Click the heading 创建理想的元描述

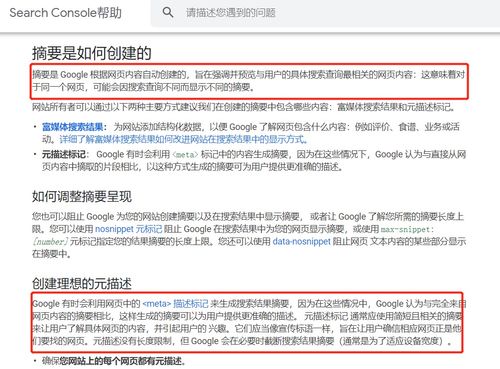(x=82, y=284)
